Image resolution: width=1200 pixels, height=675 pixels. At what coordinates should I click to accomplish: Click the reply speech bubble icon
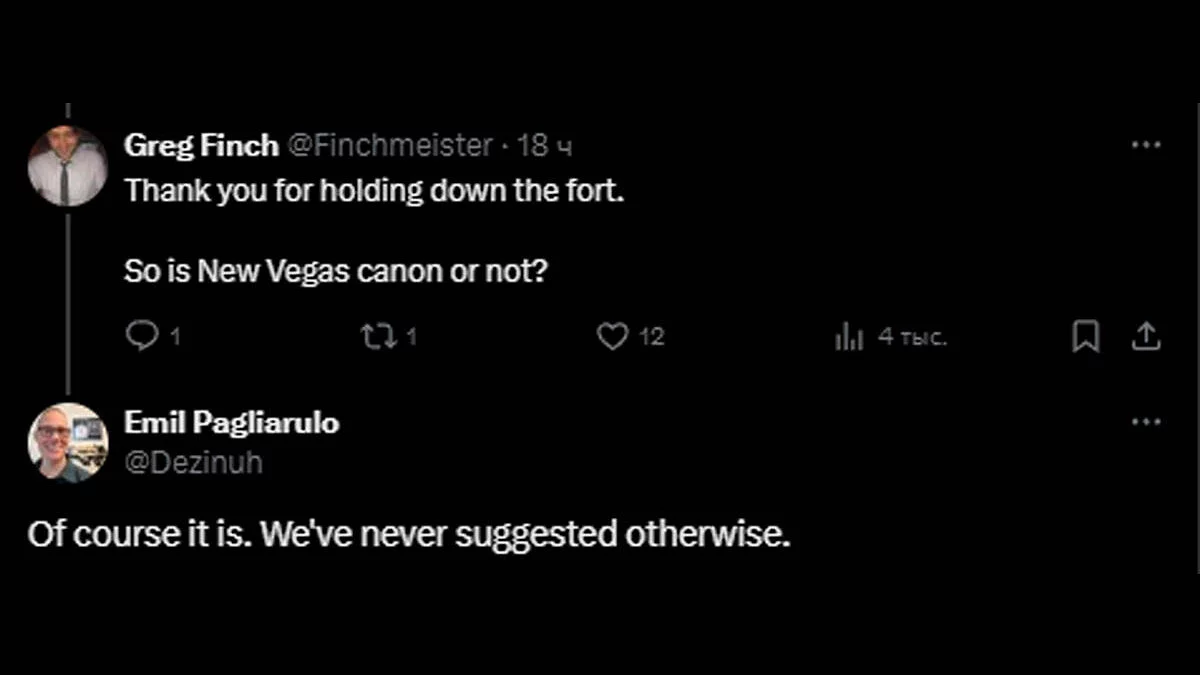click(x=140, y=337)
